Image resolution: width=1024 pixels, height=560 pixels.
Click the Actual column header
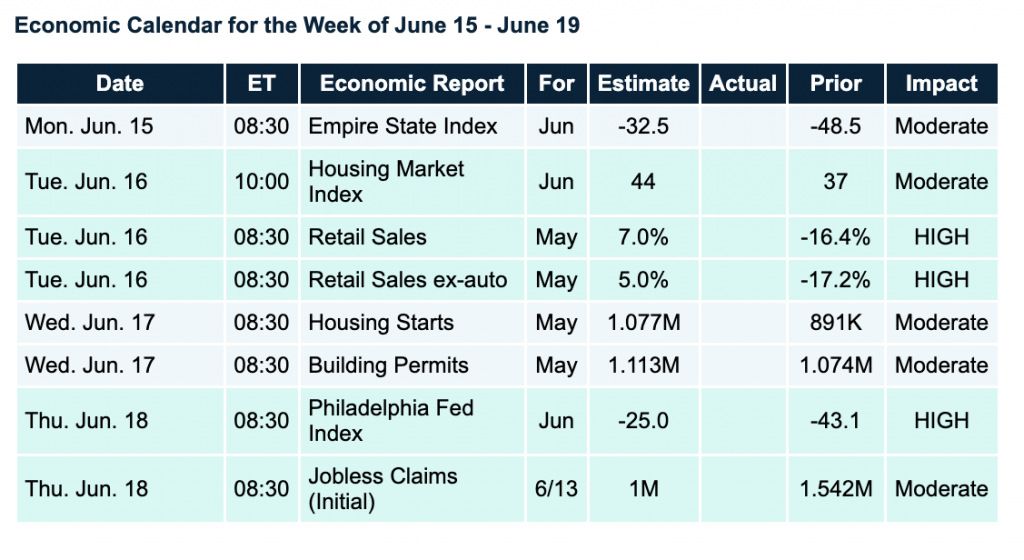point(743,84)
